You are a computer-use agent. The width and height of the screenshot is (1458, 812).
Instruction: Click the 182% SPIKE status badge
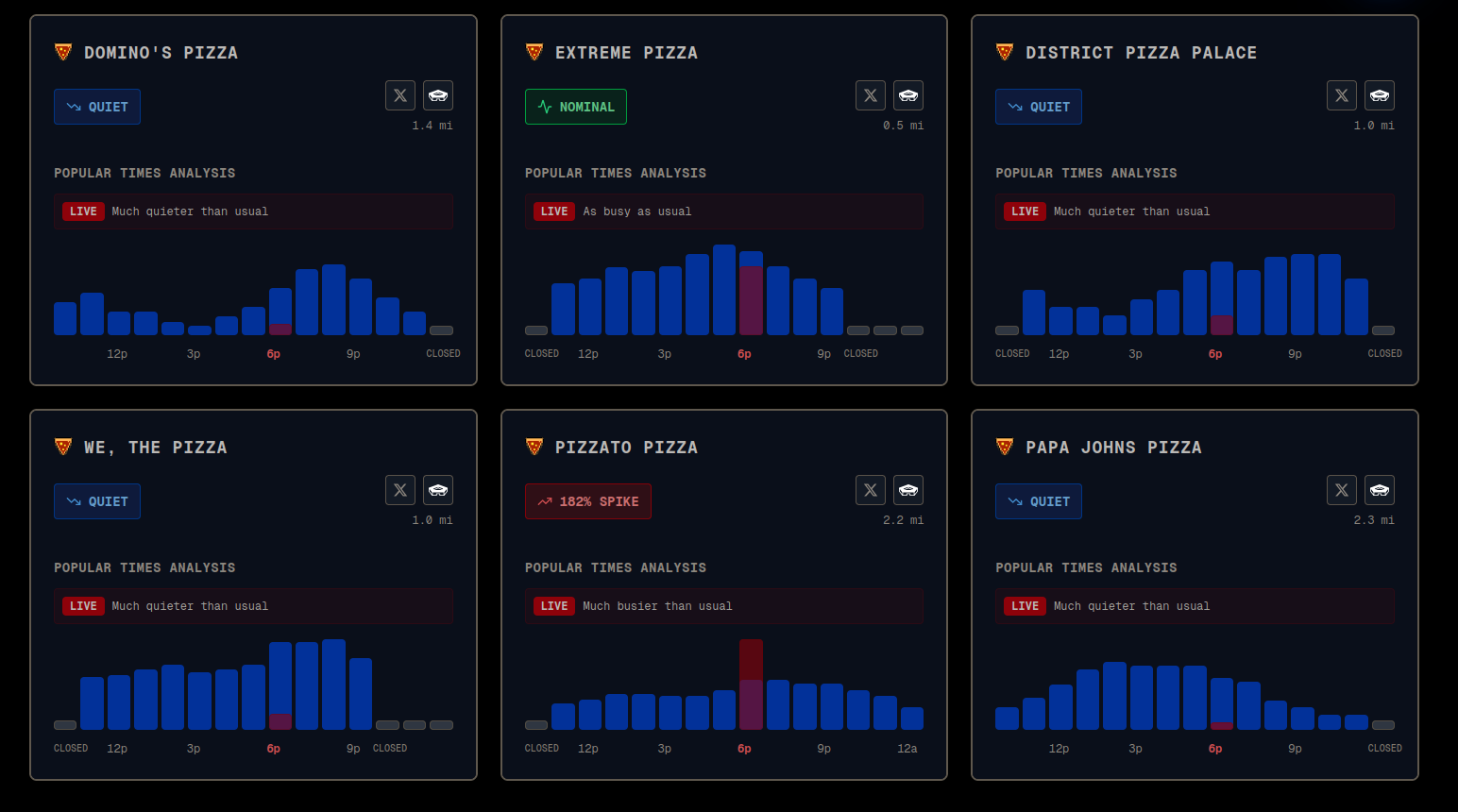coord(588,501)
